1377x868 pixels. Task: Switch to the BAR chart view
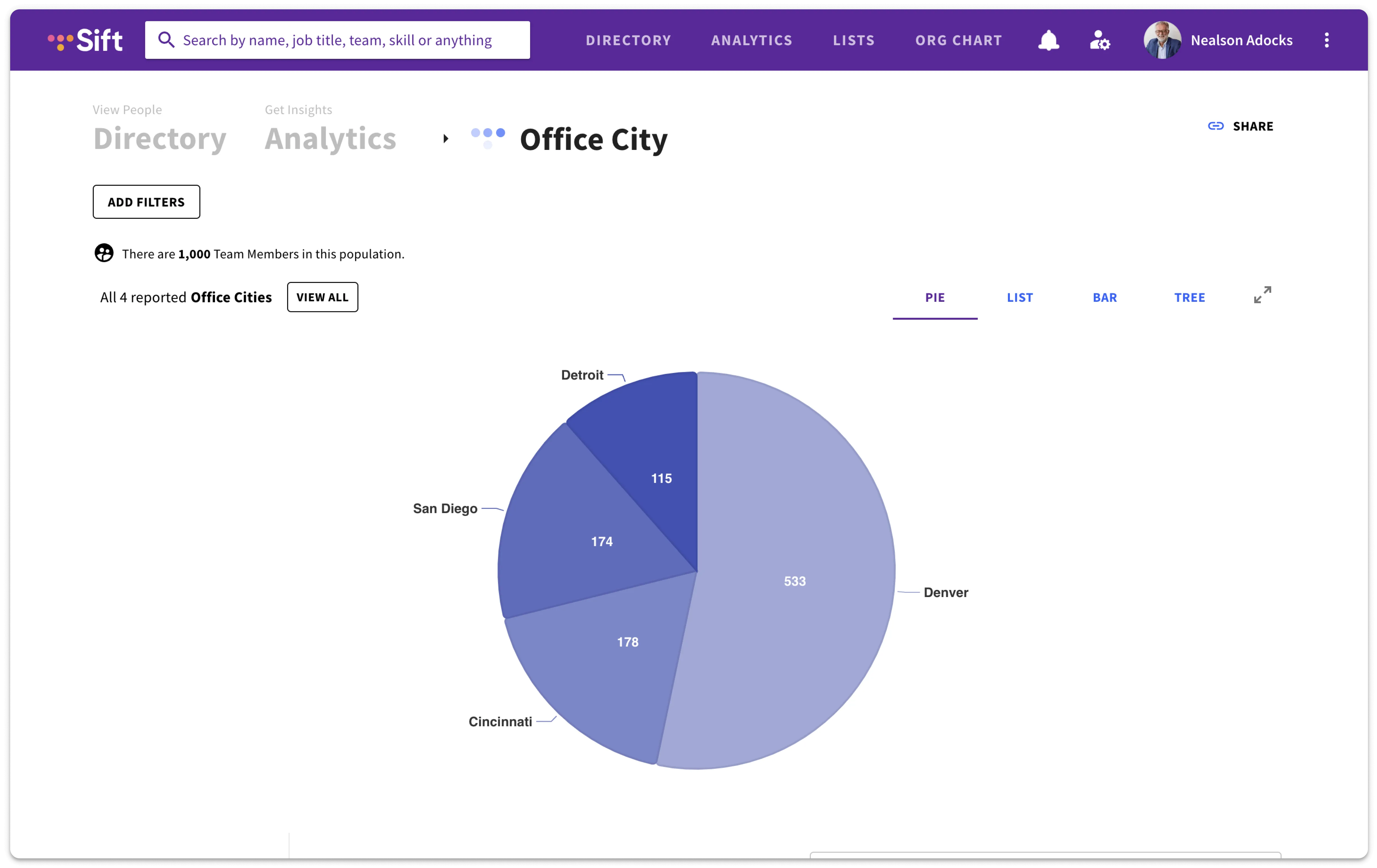pos(1104,297)
